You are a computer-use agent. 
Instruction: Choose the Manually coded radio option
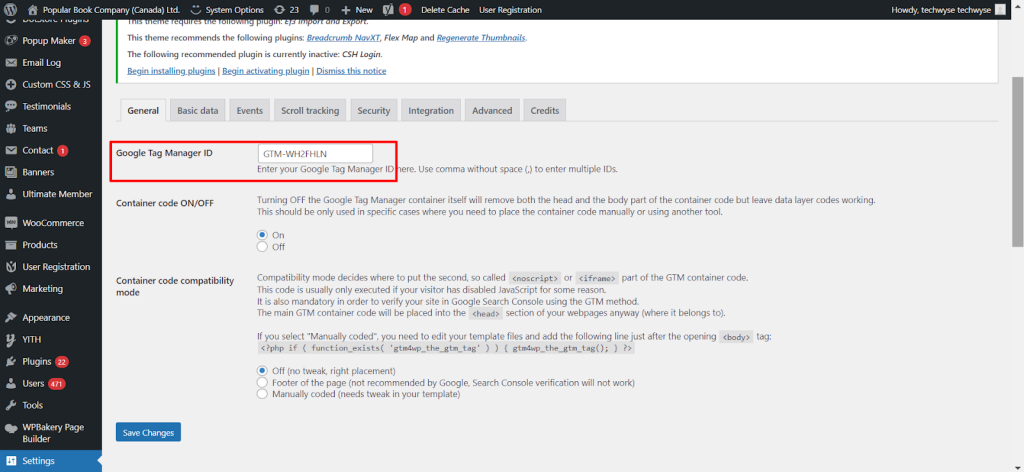tap(263, 394)
